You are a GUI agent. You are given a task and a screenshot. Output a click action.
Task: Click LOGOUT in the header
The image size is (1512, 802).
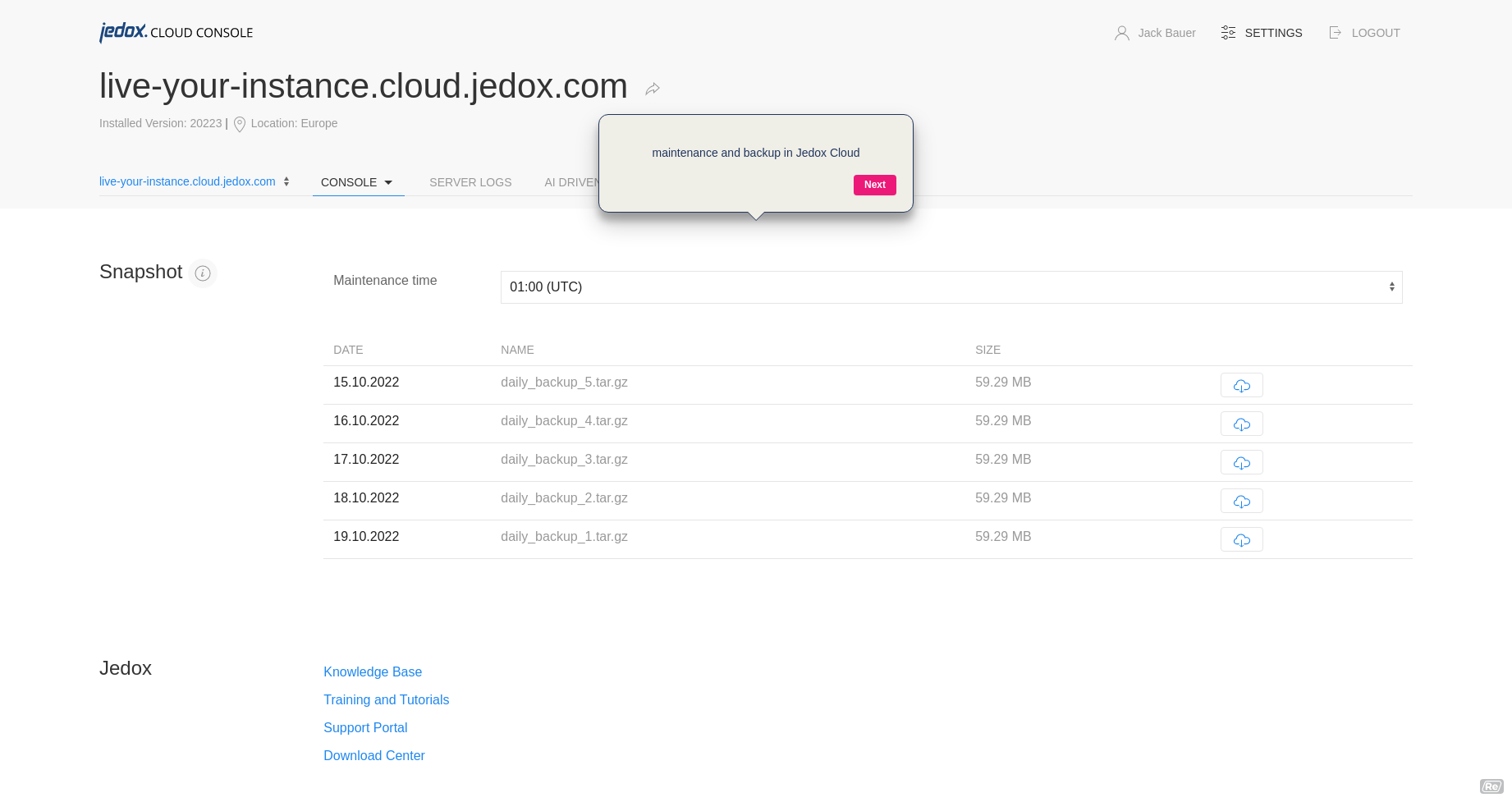point(1364,33)
